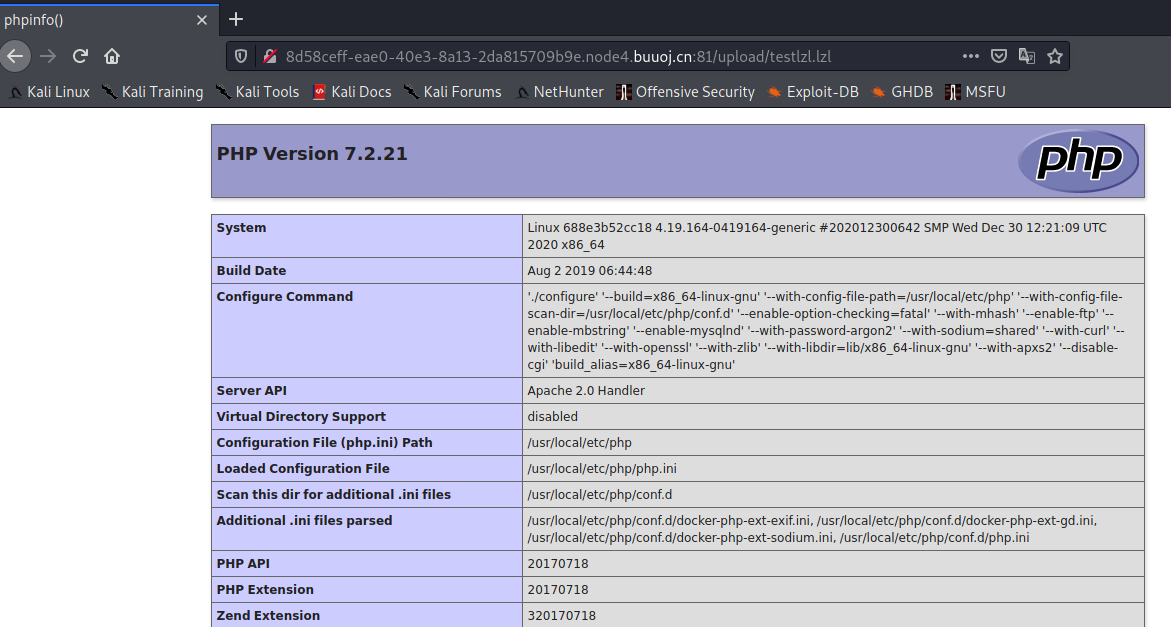Select the Build Date label
Viewport: 1171px width, 627px height.
(251, 271)
